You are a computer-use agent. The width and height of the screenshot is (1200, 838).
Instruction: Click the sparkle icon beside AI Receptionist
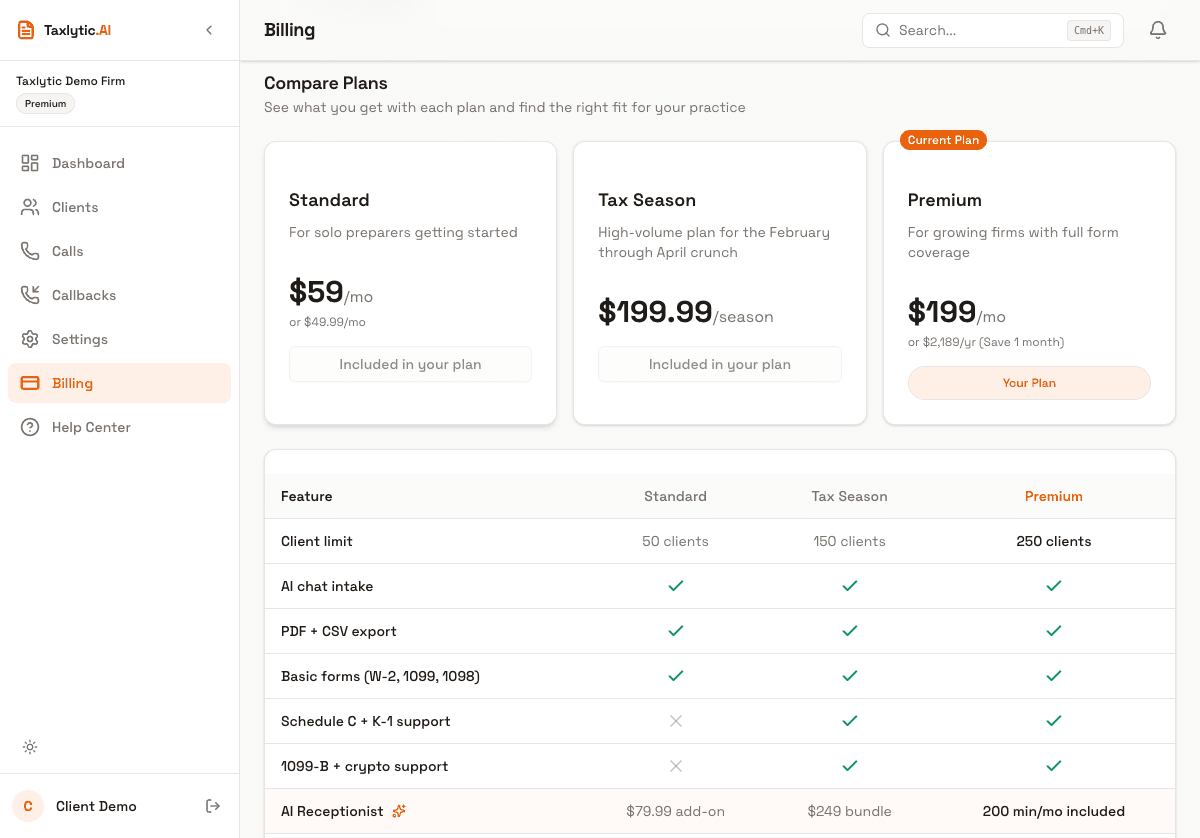(x=399, y=811)
